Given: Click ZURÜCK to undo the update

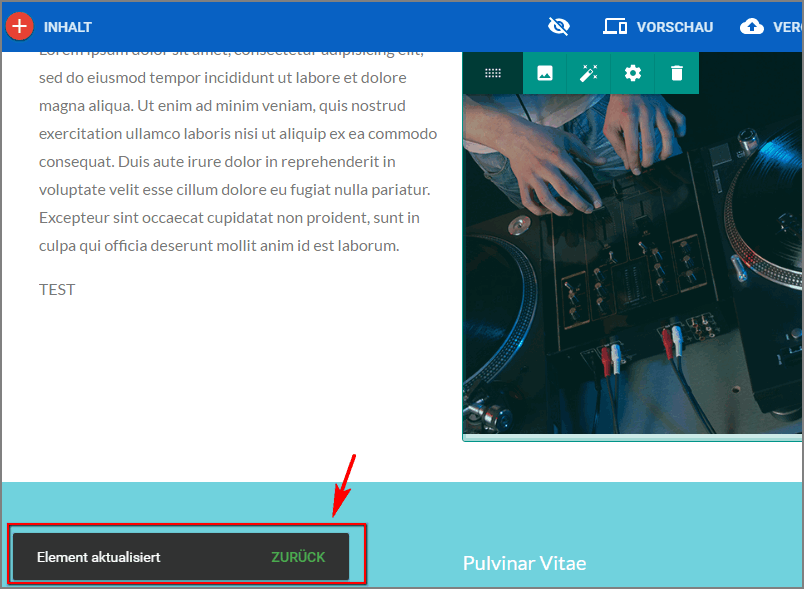Looking at the screenshot, I should point(298,557).
